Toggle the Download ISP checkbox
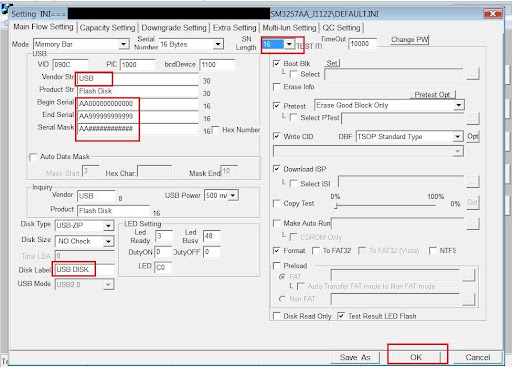 [x=276, y=169]
